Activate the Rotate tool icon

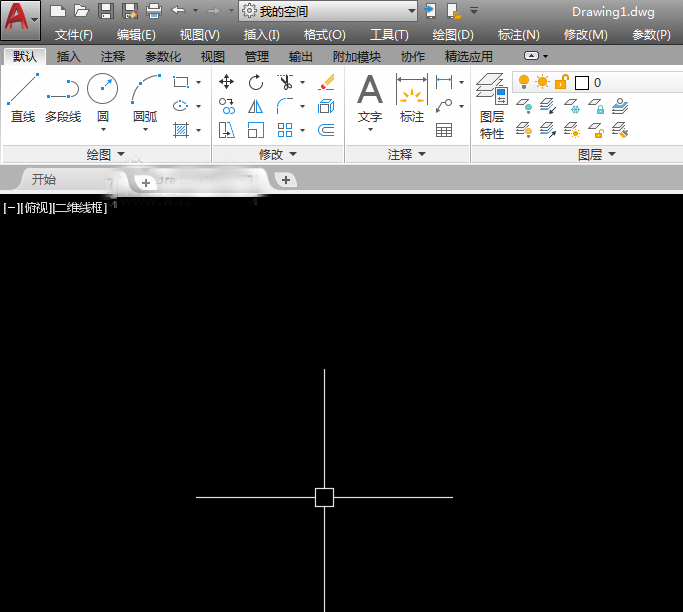point(256,82)
